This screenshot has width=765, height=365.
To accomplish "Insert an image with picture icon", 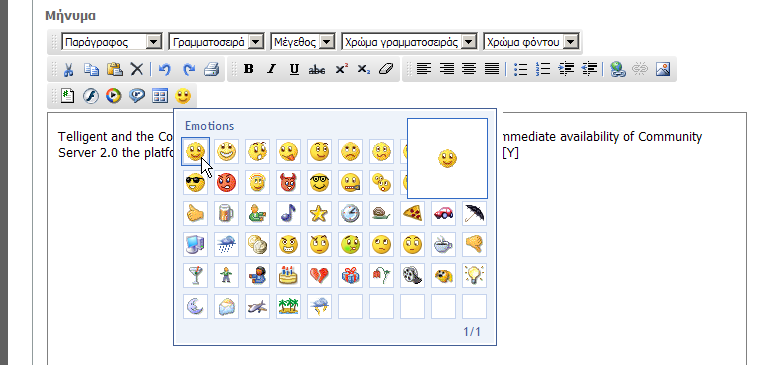I will click(663, 69).
